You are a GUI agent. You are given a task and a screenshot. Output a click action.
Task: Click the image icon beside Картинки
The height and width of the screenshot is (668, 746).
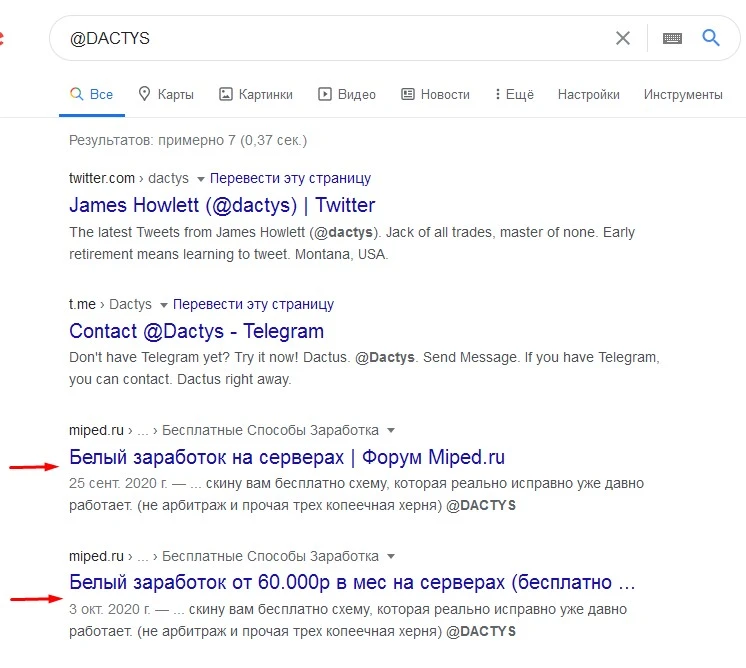[226, 94]
